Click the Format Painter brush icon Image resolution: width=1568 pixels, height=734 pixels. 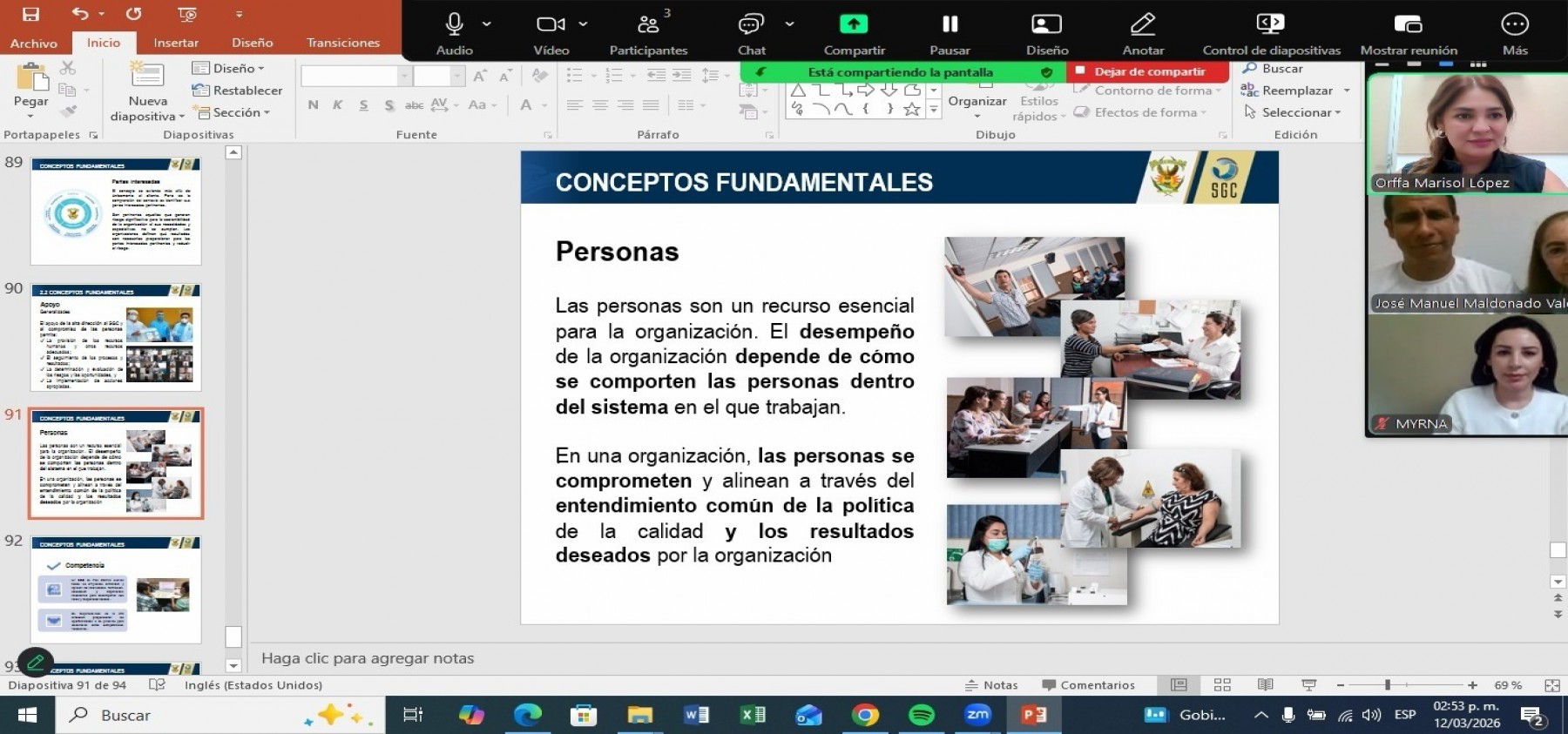click(68, 111)
